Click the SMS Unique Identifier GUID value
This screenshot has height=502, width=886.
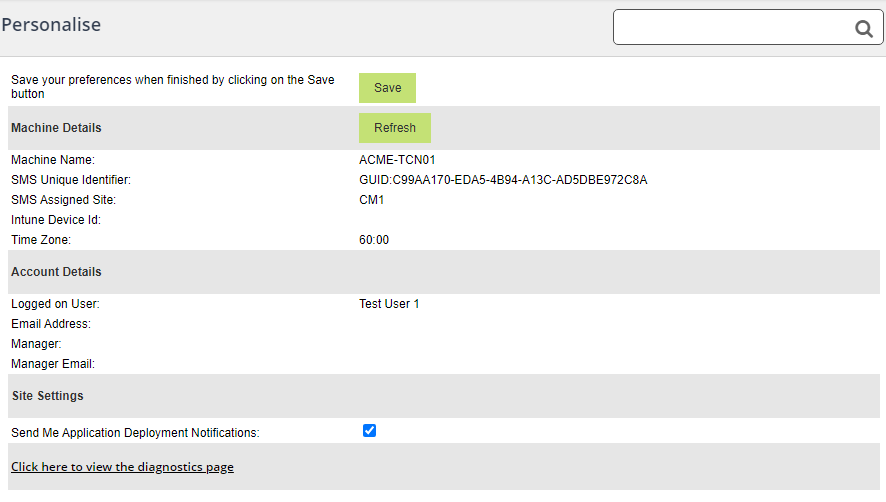pos(503,180)
